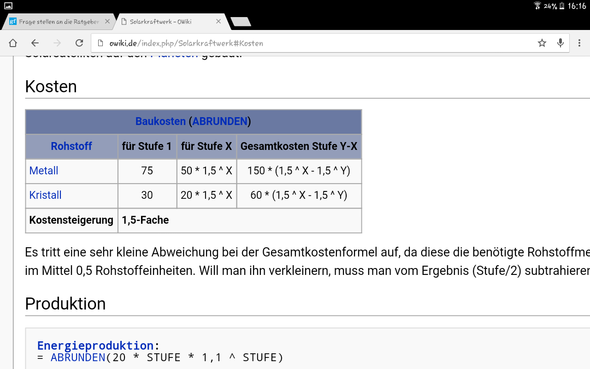Screen dimensions: 590x369
Task: Click the Metall cost value 75
Action: [147, 171]
